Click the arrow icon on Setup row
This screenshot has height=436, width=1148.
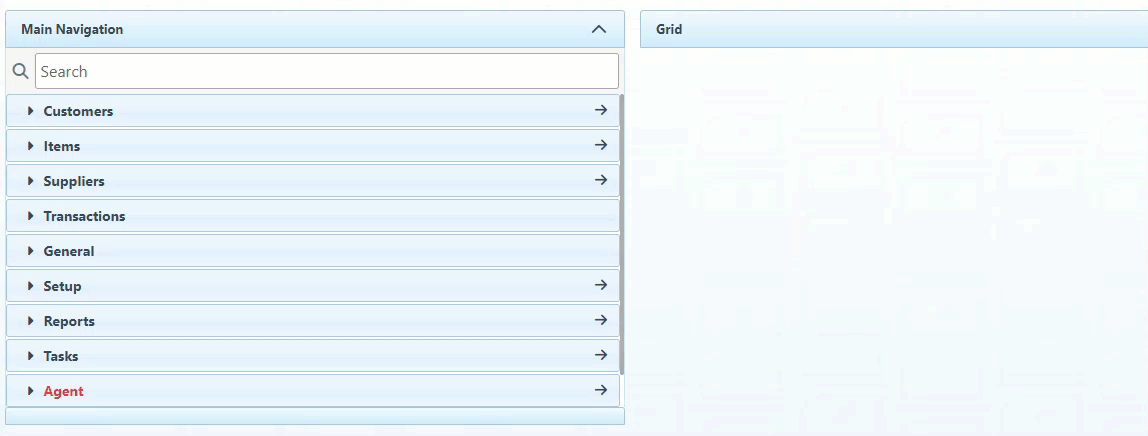click(601, 285)
